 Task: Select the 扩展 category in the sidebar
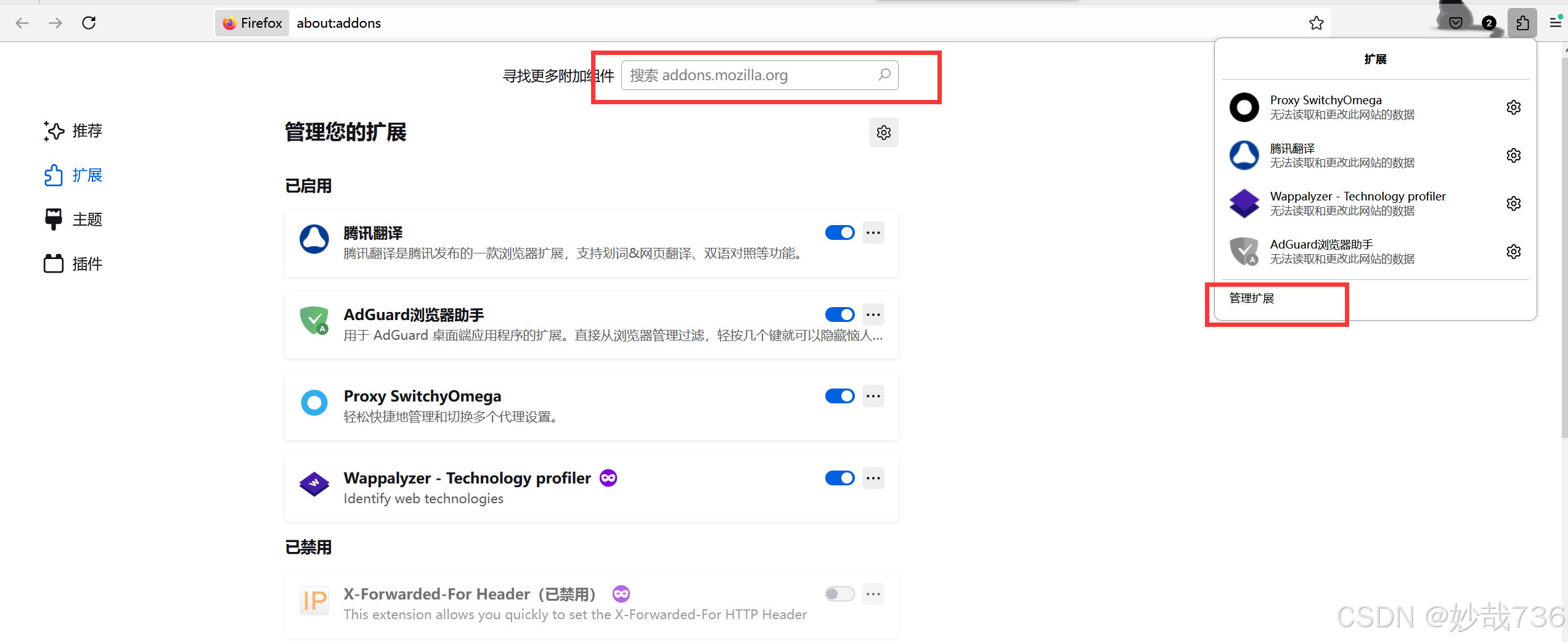tap(73, 175)
